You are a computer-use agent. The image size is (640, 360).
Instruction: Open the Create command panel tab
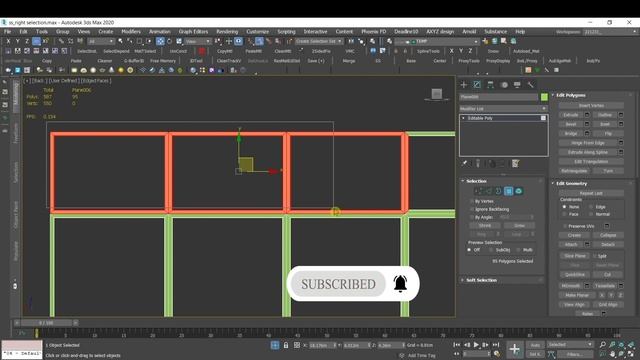(x=464, y=84)
